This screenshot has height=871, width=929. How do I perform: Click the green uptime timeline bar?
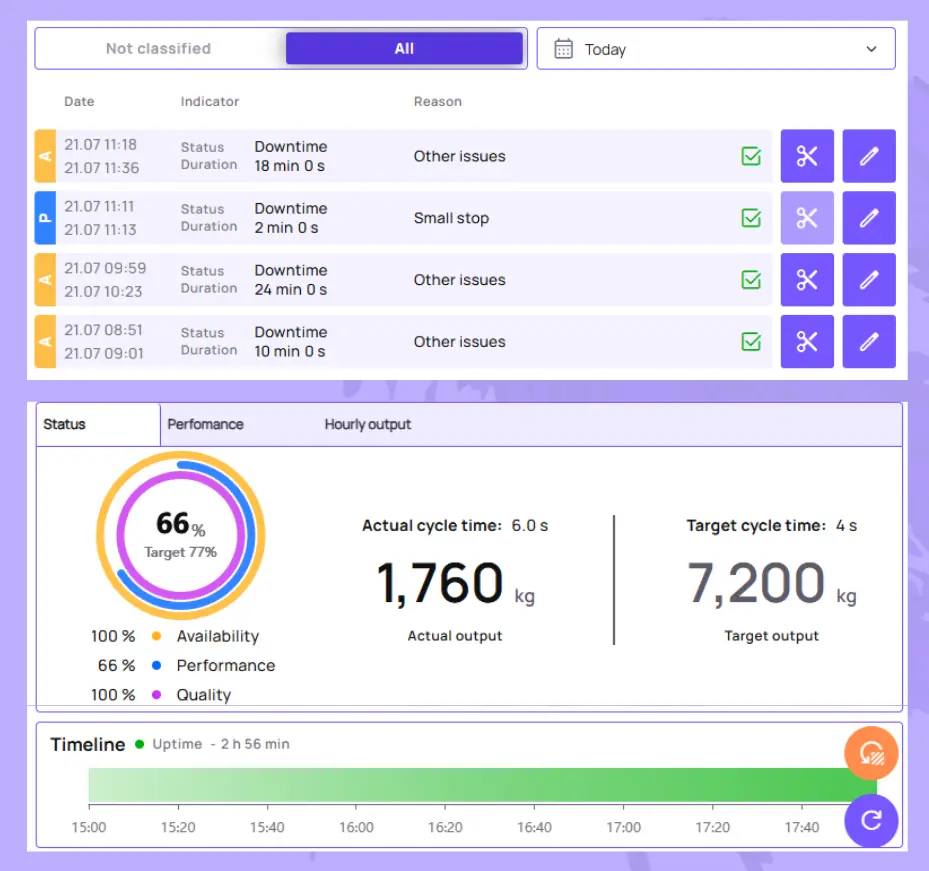click(x=482, y=785)
